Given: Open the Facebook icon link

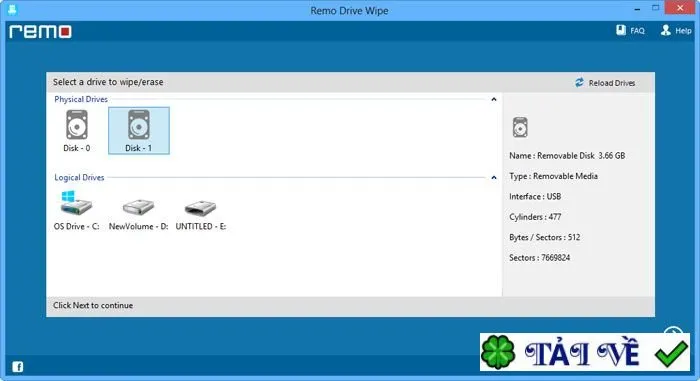Looking at the screenshot, I should 17,367.
